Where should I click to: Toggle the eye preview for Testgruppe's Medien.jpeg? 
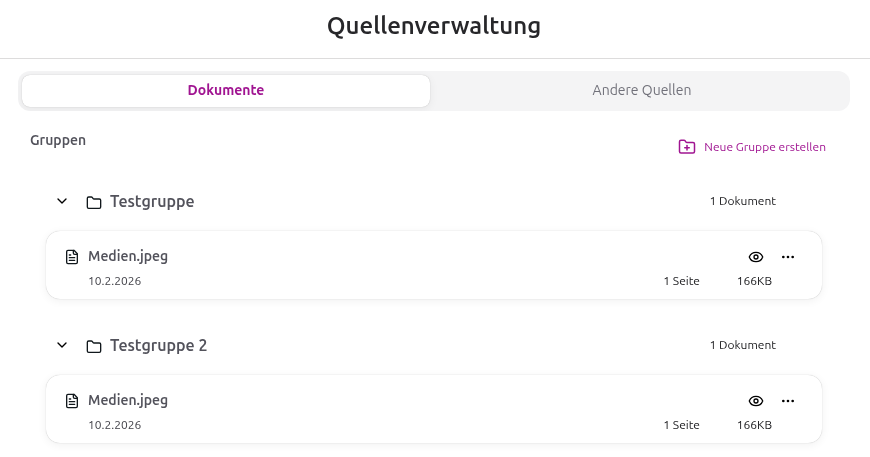pos(756,257)
